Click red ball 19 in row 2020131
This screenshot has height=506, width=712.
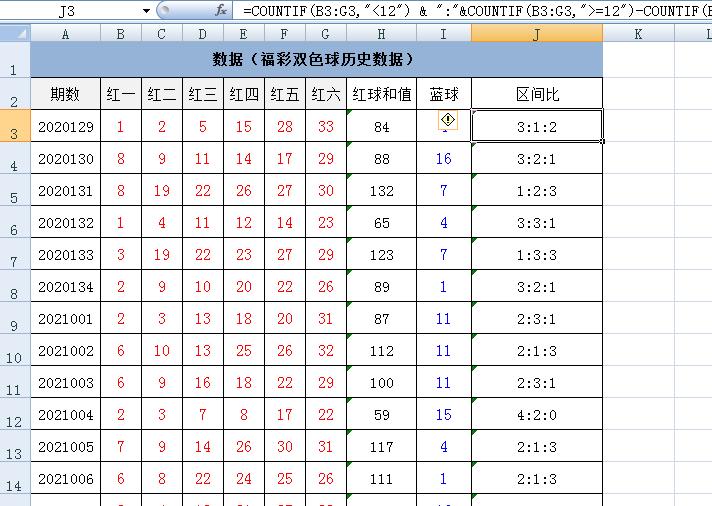point(162,190)
